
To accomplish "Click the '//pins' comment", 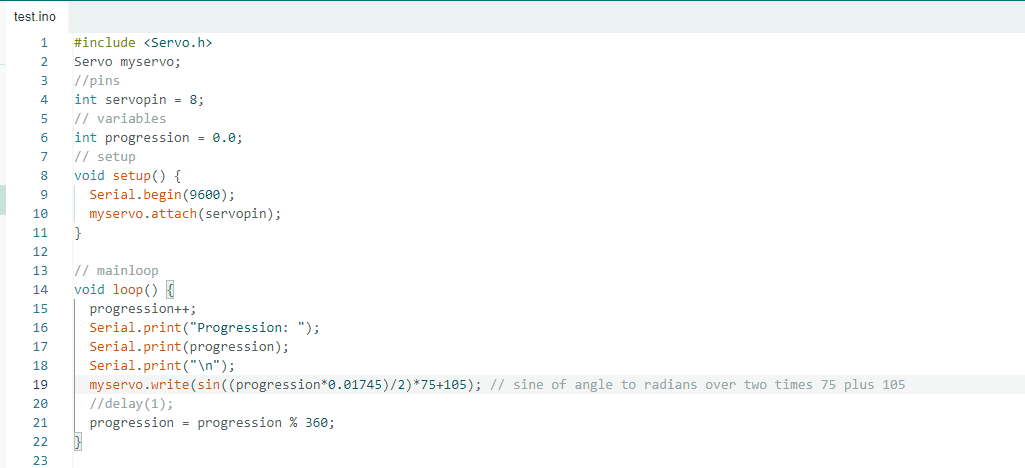I will [96, 81].
